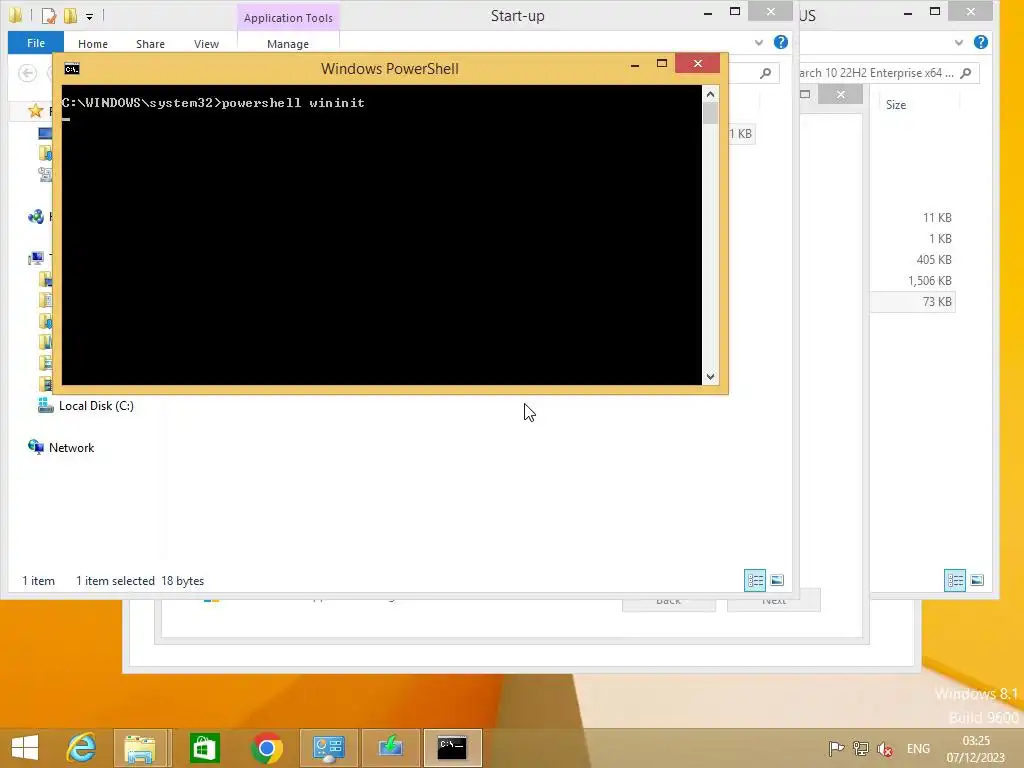Click the Favorites star icon
The image size is (1024, 768).
[35, 111]
